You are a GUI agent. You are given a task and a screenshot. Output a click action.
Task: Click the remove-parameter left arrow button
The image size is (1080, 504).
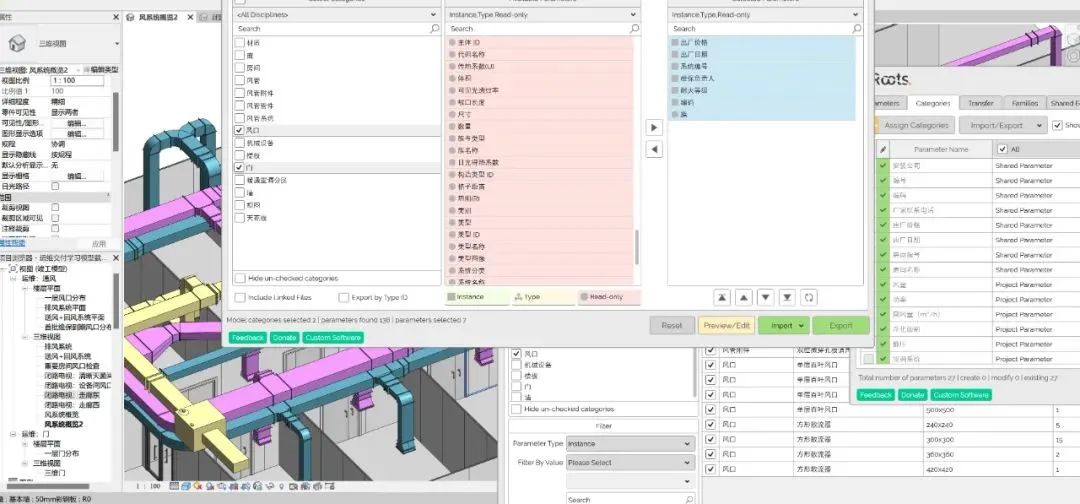pyautogui.click(x=654, y=150)
